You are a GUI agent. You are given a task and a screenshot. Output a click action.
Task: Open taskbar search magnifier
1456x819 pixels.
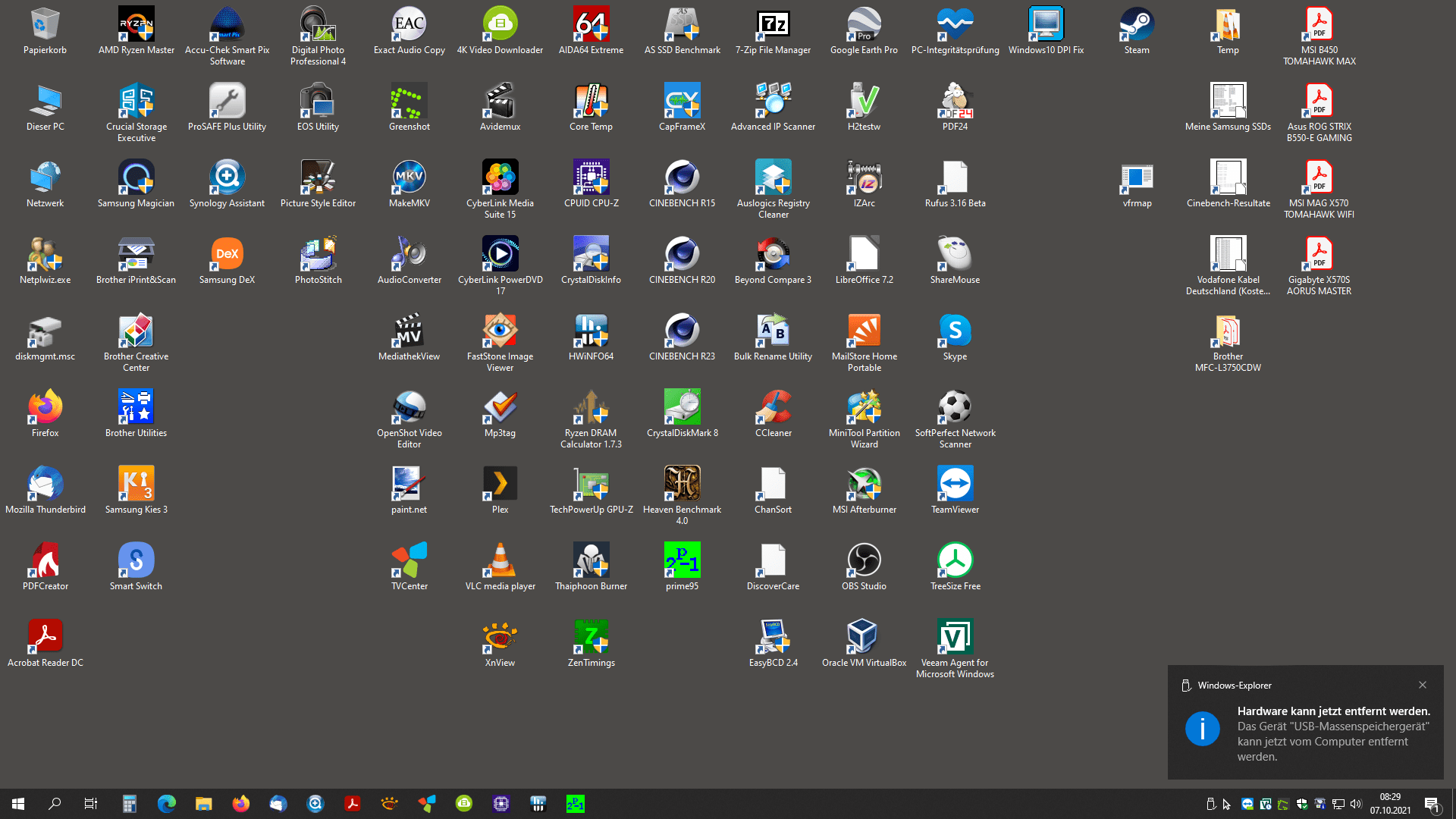click(55, 804)
